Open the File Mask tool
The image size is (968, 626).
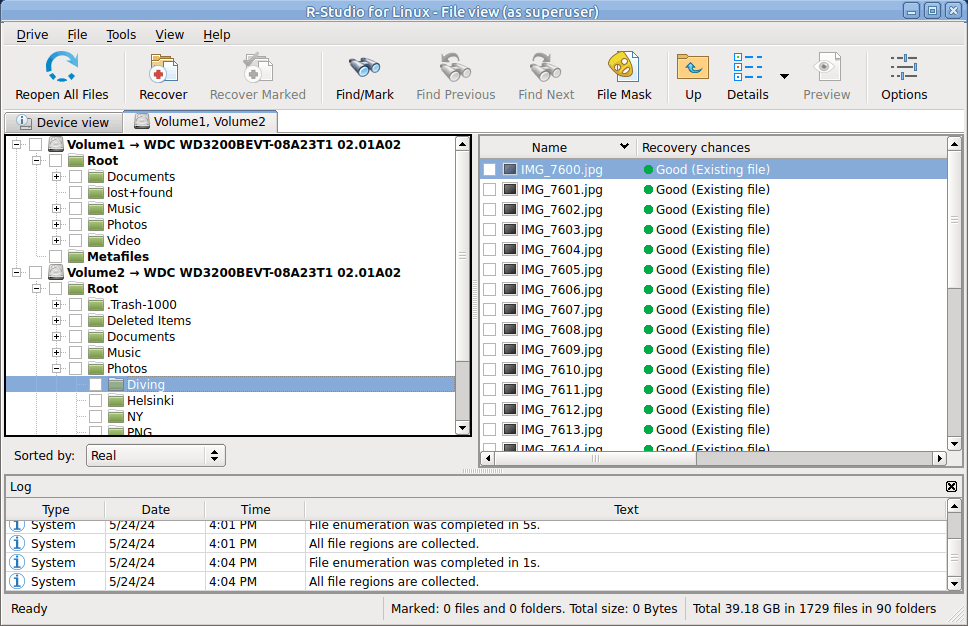[x=624, y=67]
